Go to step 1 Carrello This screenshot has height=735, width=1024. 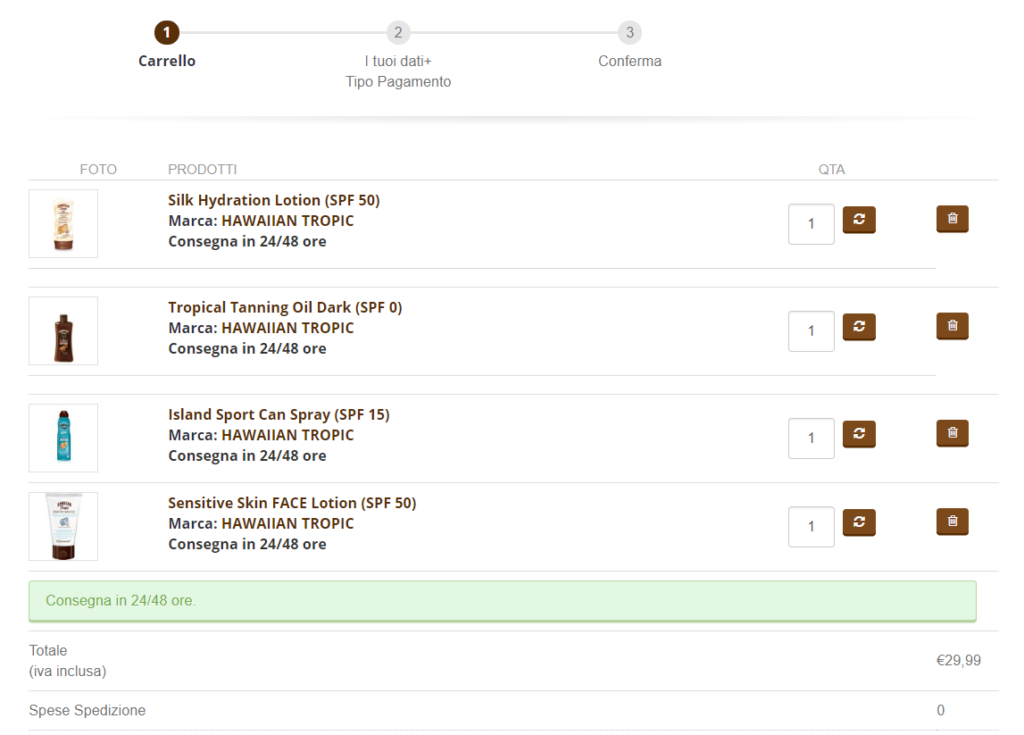tap(167, 33)
